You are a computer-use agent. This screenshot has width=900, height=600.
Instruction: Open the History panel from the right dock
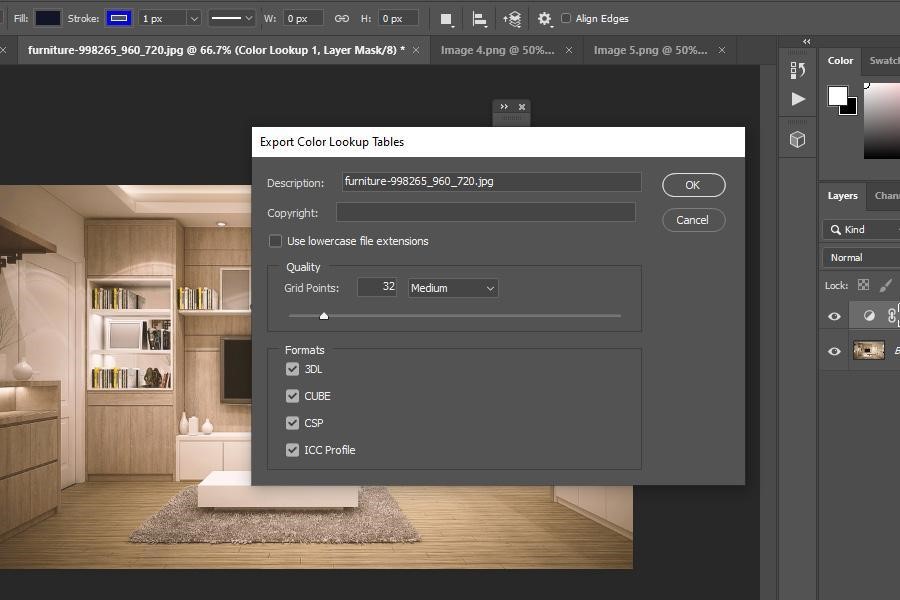(x=796, y=68)
